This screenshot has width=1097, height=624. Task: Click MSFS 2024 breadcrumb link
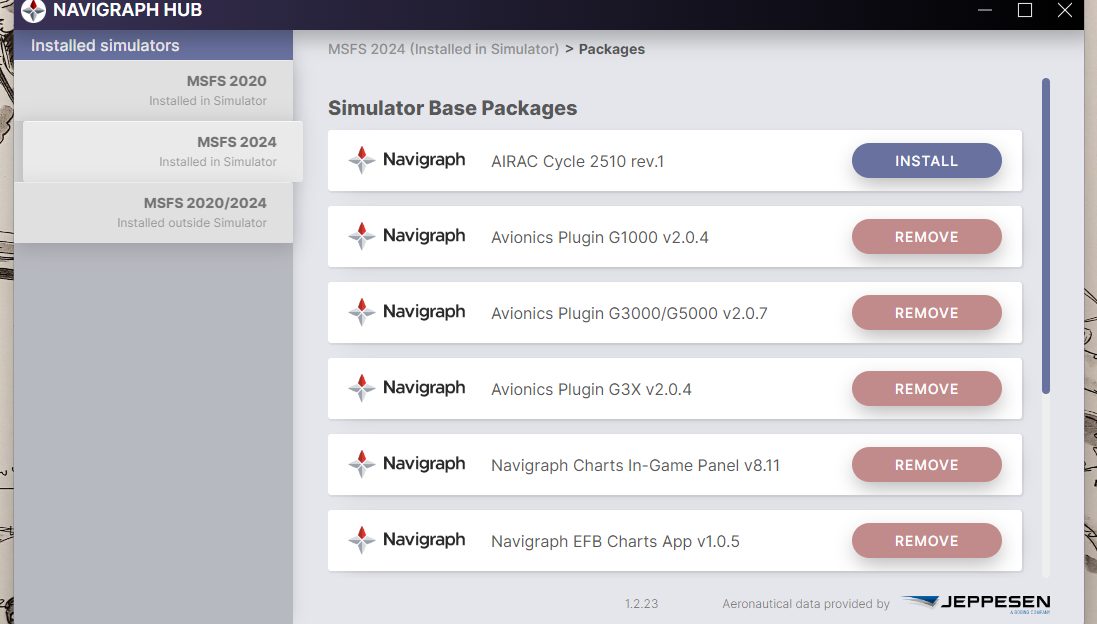pyautogui.click(x=443, y=49)
